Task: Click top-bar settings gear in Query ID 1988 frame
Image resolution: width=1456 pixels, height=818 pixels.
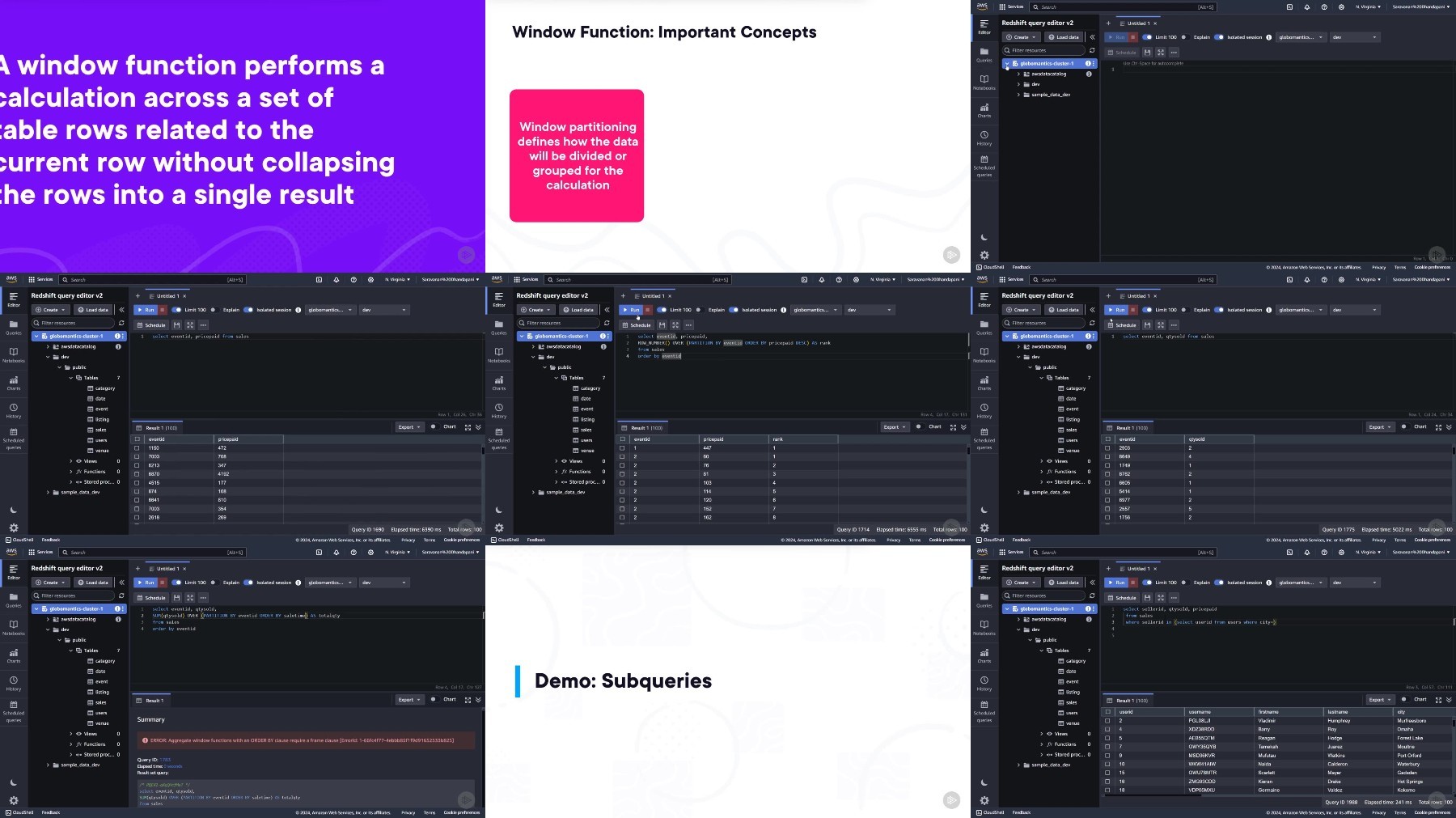Action: [1341, 552]
